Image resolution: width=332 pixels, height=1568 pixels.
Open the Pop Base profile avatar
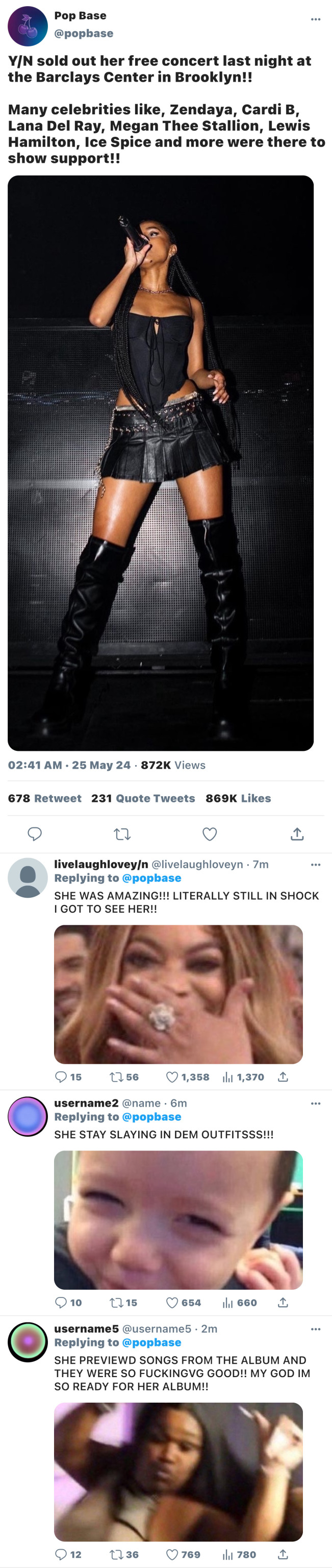28,26
